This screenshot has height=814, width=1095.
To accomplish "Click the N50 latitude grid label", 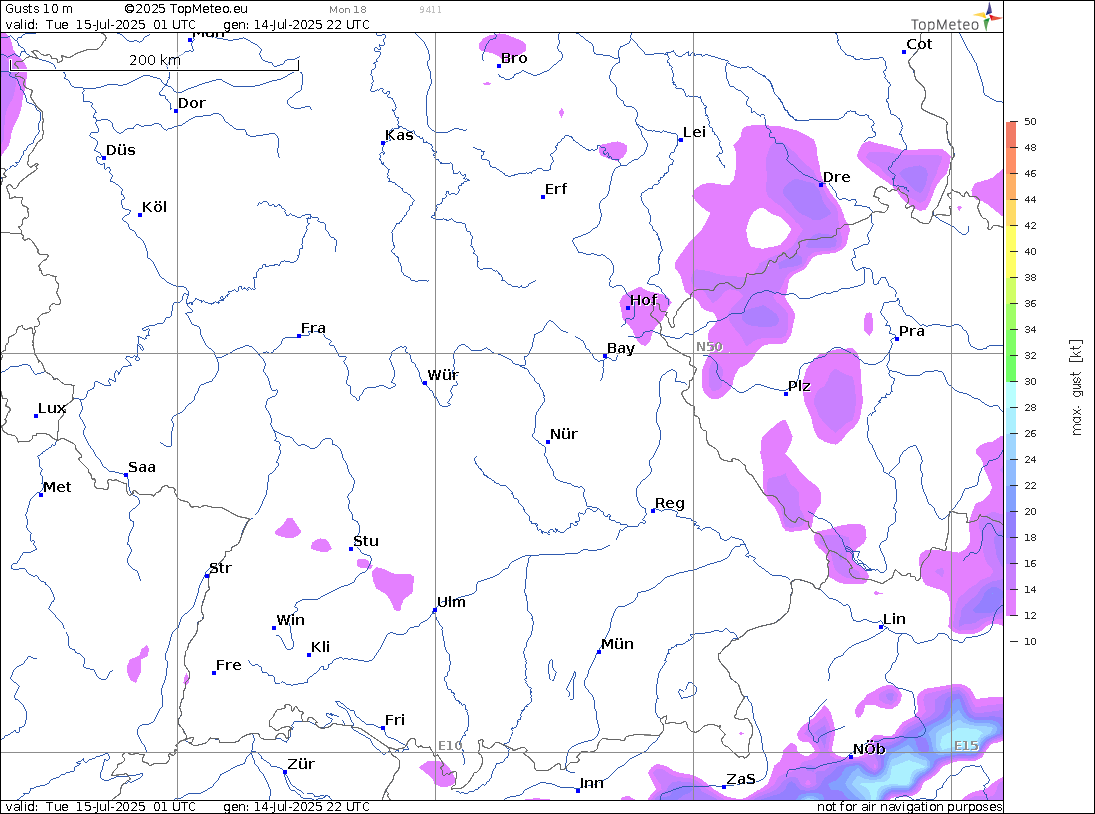I will coord(710,347).
